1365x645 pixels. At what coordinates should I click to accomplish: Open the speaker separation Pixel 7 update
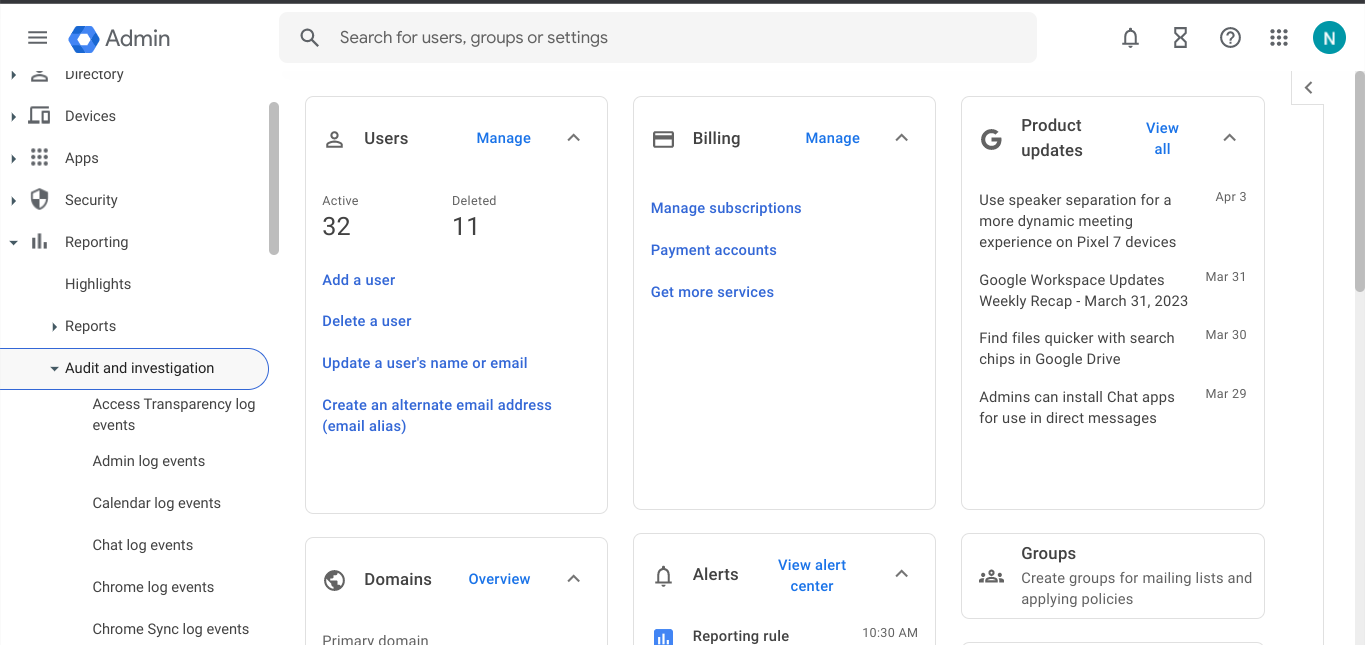coord(1078,221)
